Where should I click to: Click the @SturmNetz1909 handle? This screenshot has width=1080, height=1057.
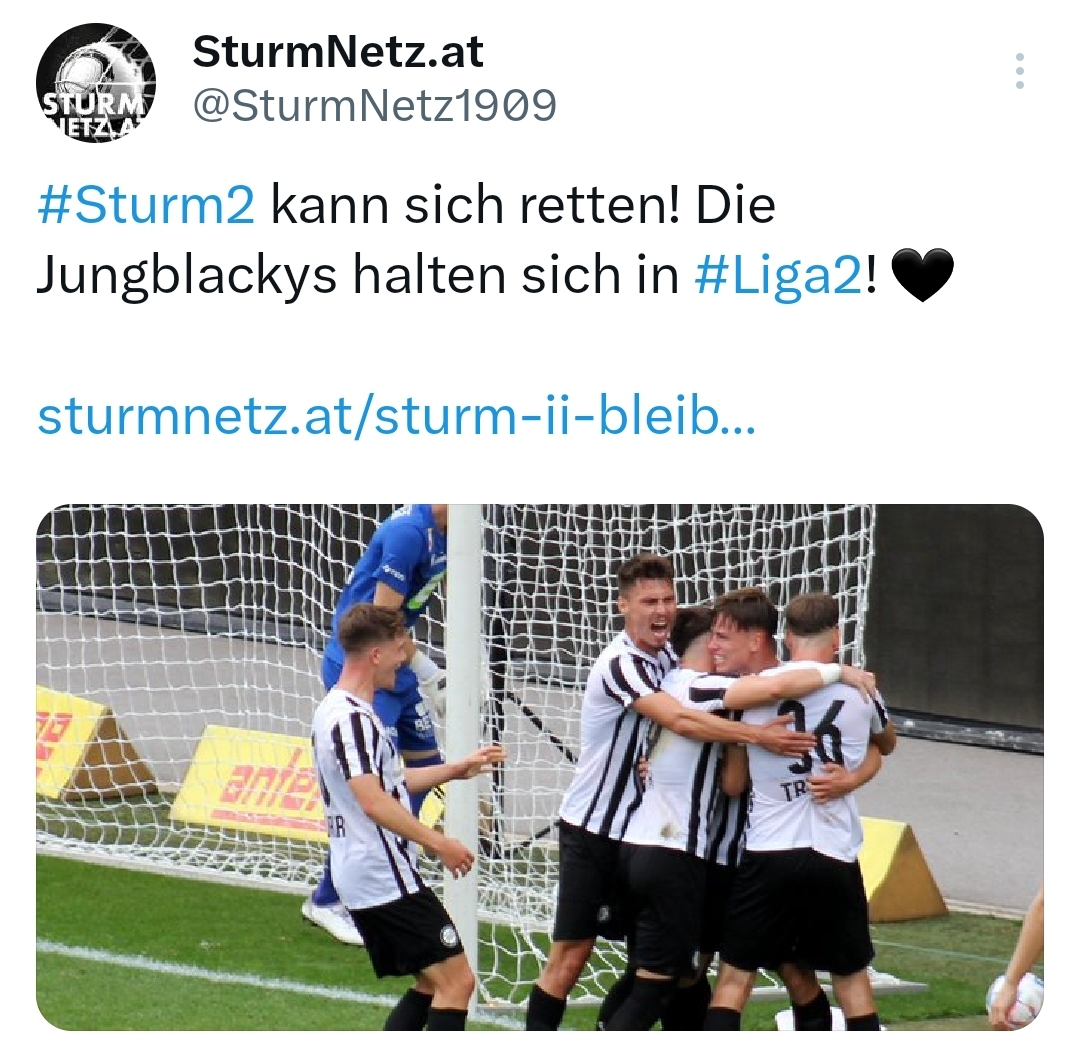coord(374,106)
